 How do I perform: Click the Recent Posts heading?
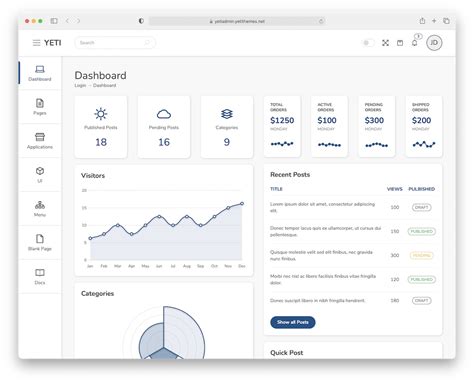coord(290,175)
